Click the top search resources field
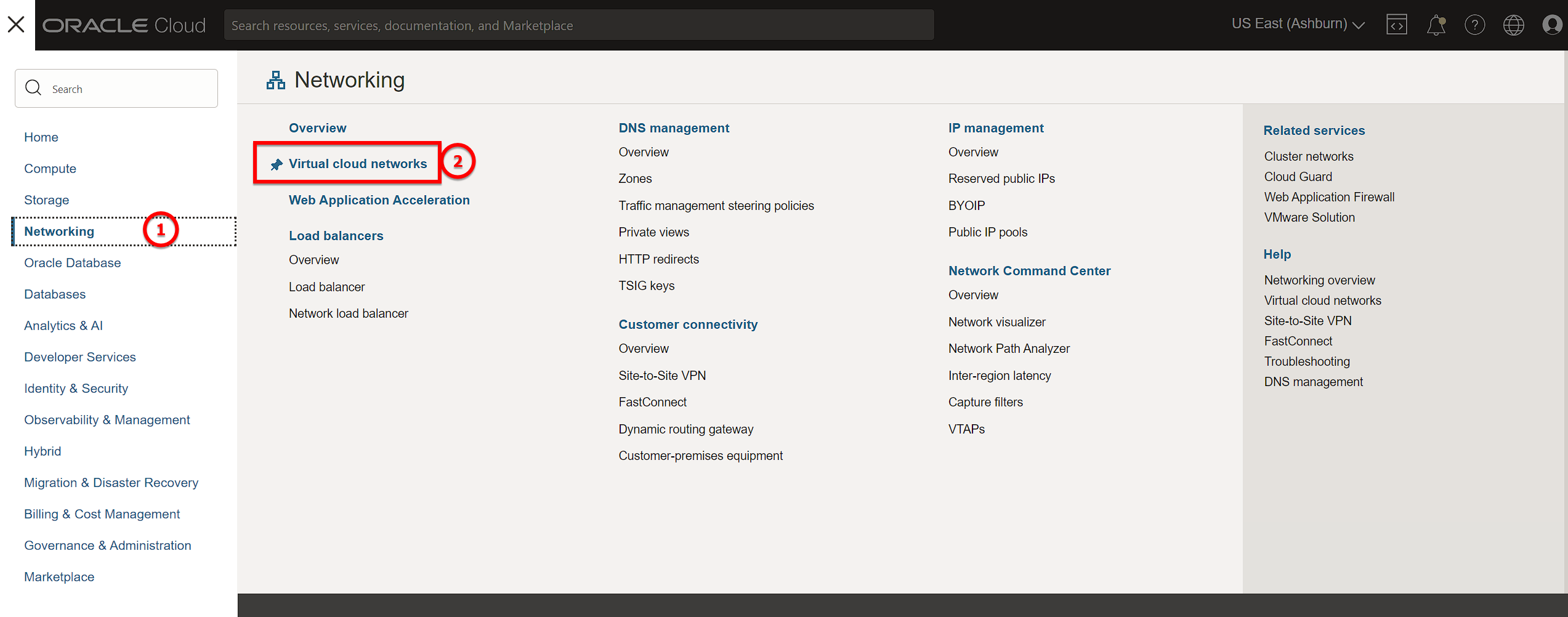 point(579,25)
